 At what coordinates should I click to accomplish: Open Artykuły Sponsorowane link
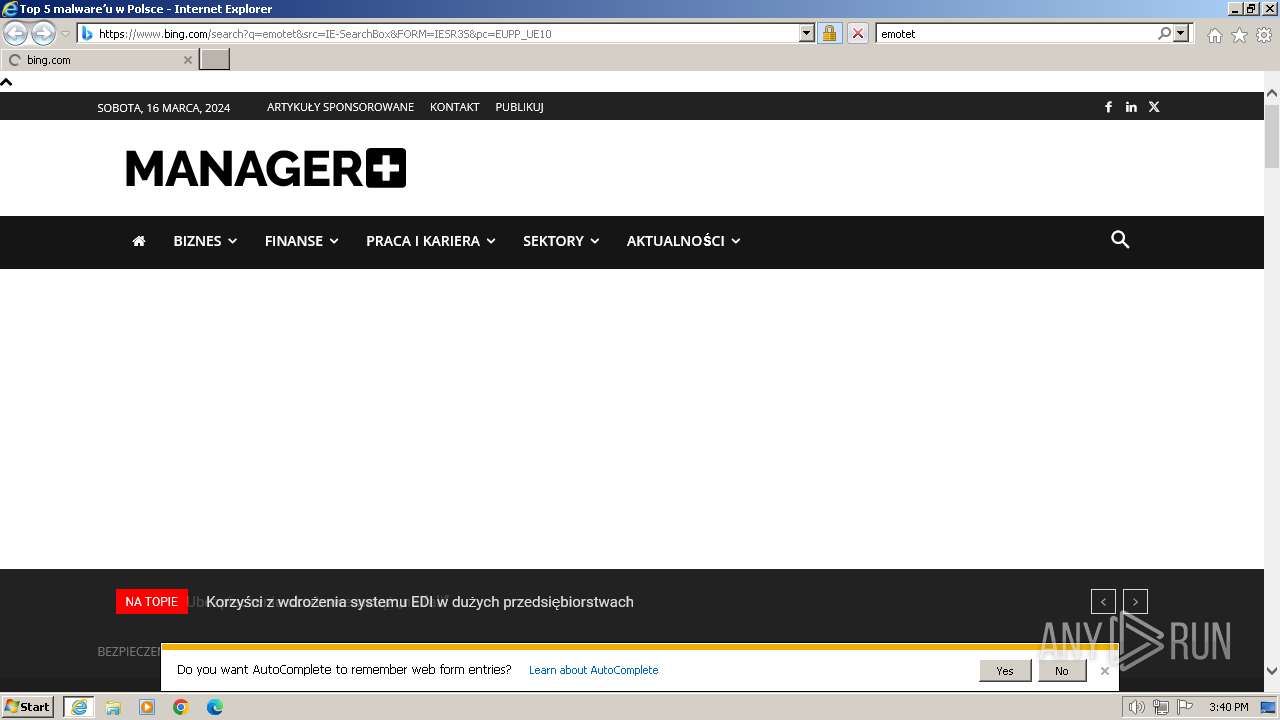(340, 107)
